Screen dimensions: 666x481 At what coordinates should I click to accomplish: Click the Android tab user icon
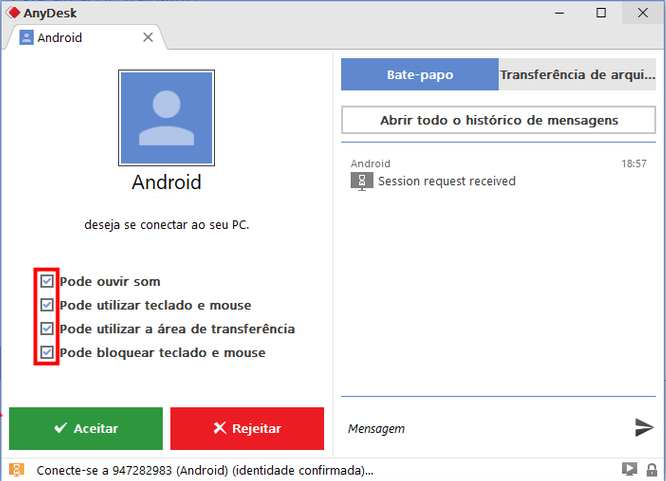[26, 38]
